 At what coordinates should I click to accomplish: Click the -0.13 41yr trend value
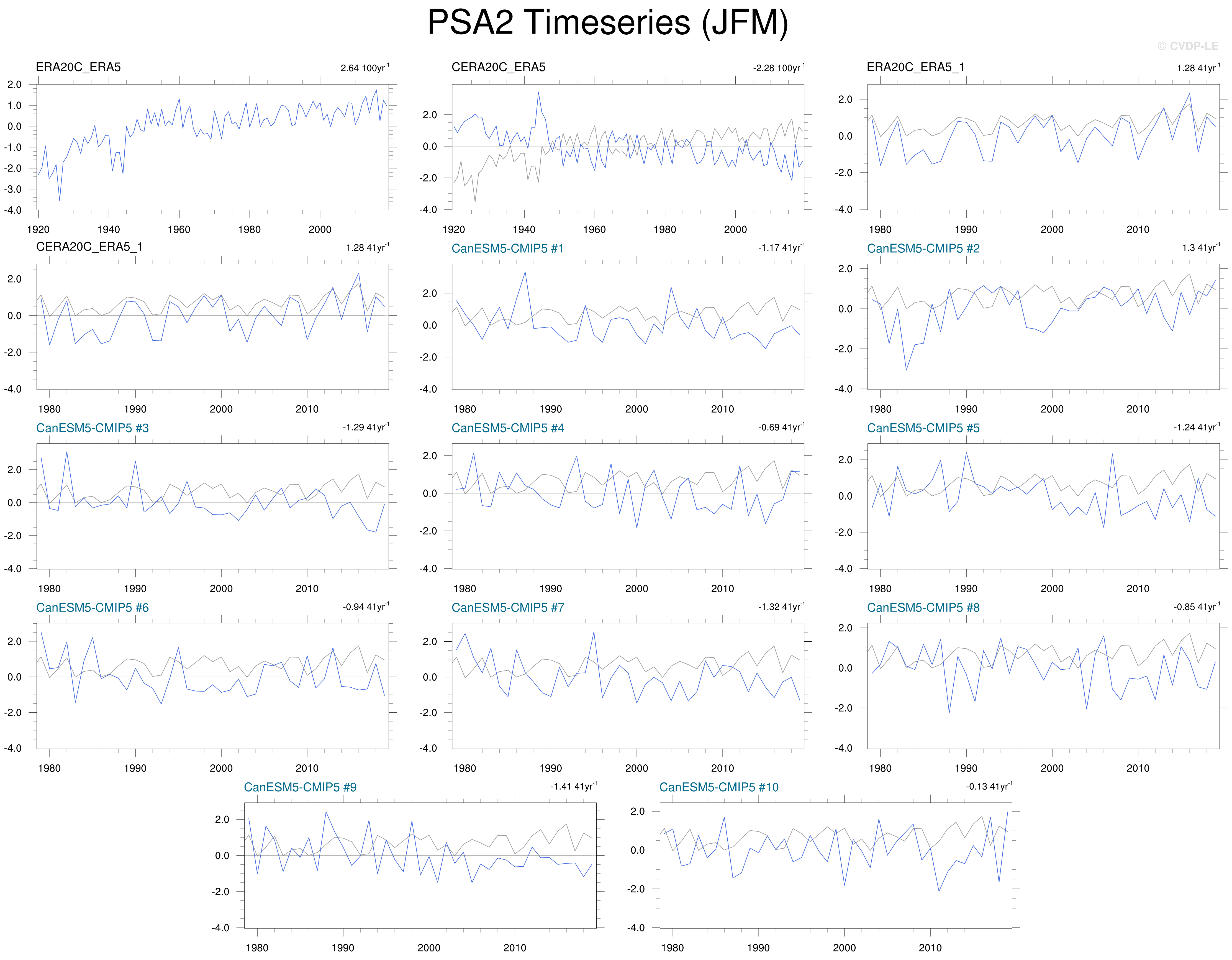click(989, 786)
